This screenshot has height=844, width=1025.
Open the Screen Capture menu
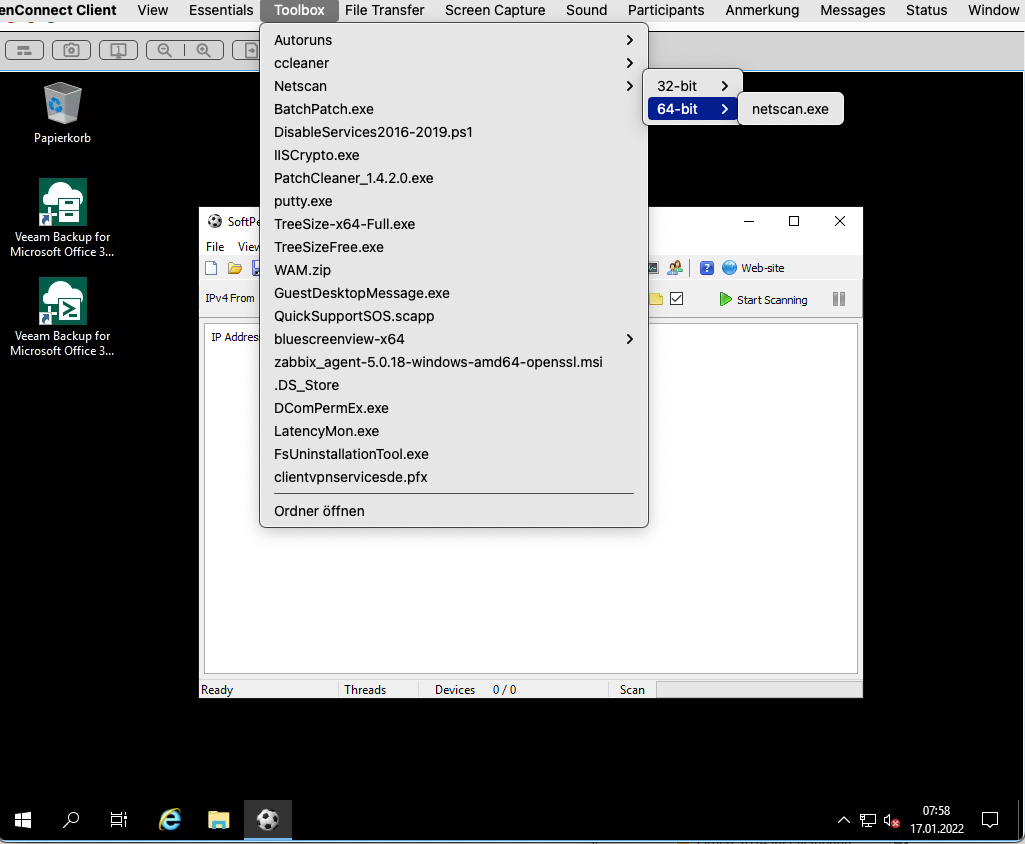[495, 10]
